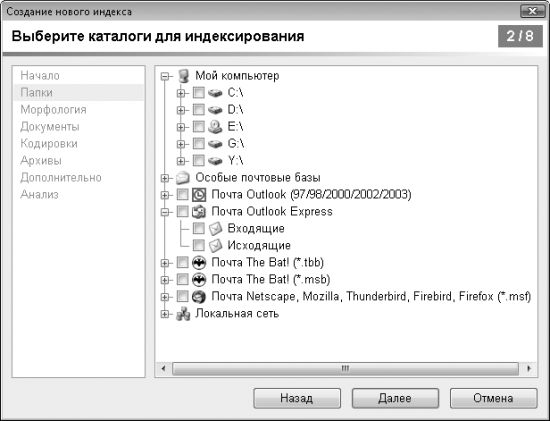
Task: Click the horizontal scrollbar thumb
Action: pyautogui.click(x=345, y=369)
